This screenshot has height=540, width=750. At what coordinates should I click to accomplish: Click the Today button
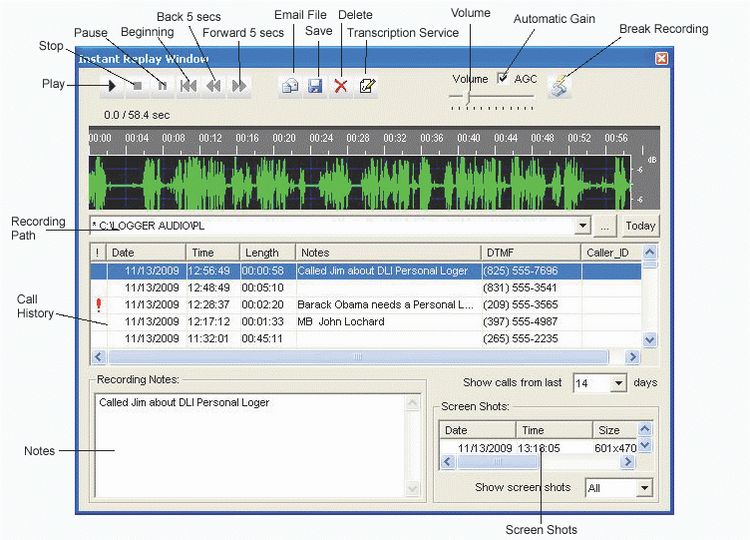click(640, 226)
